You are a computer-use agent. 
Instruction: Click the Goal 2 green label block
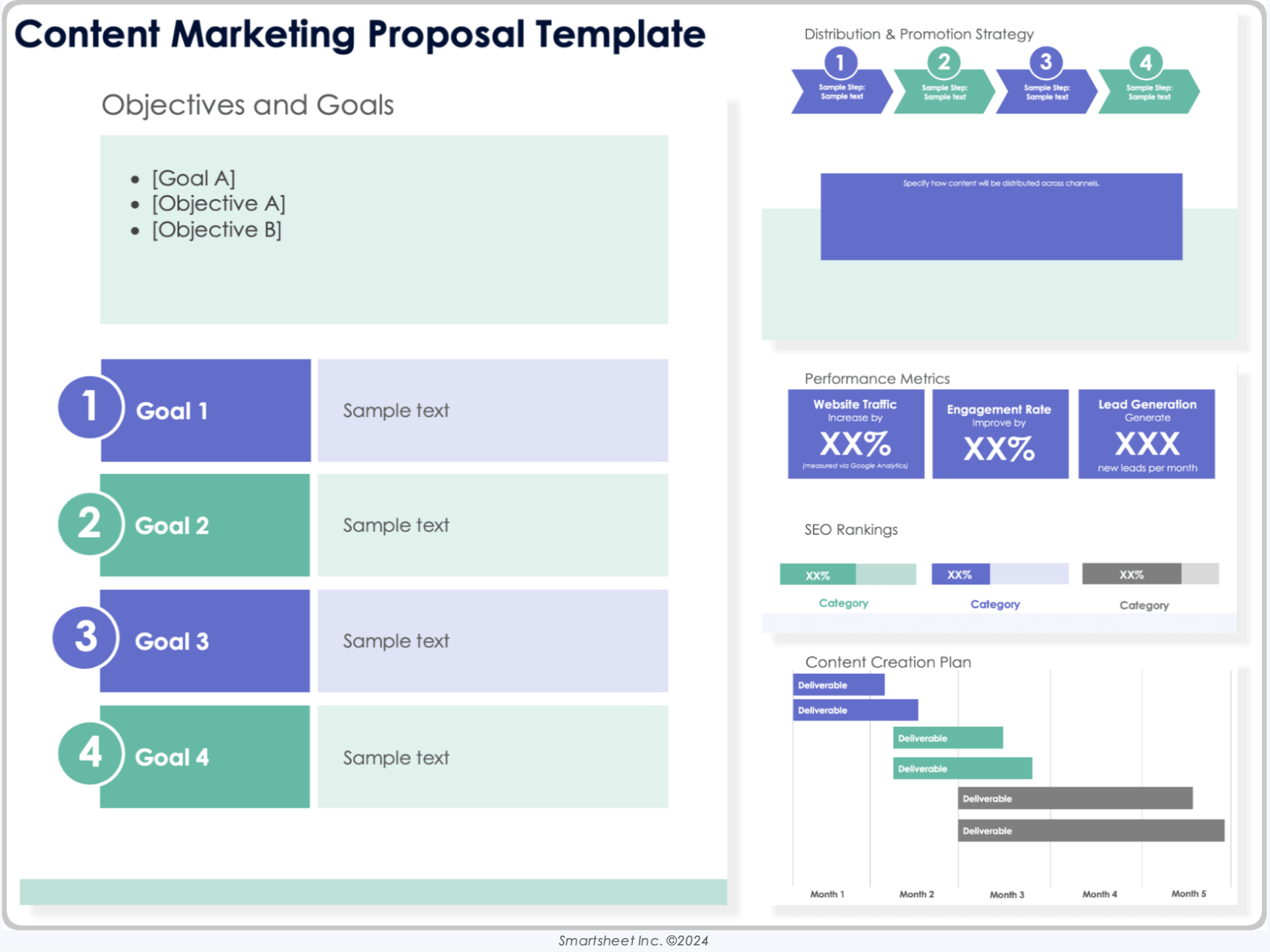205,526
